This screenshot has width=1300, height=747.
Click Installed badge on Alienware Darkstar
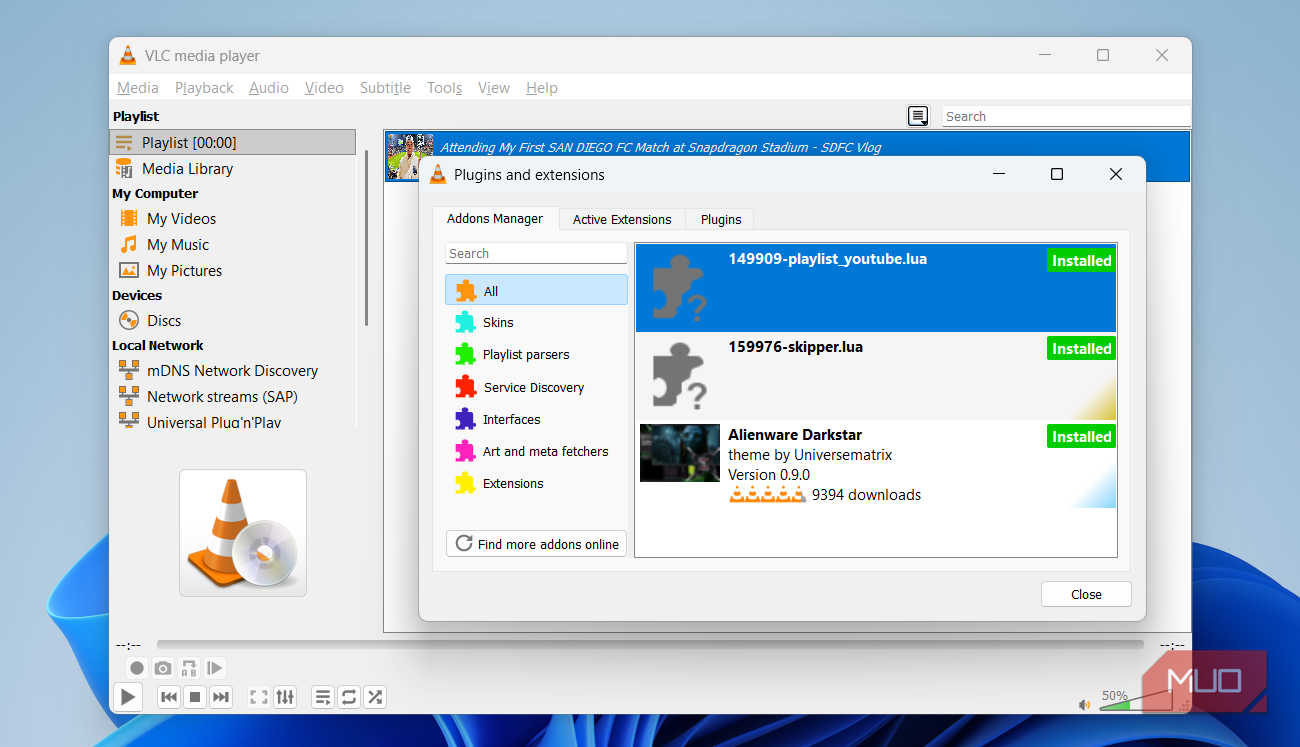(x=1081, y=436)
